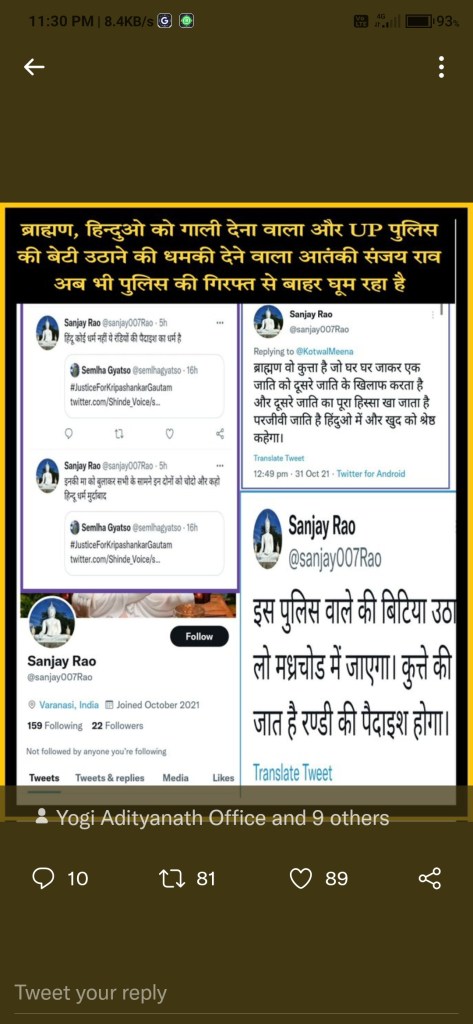The height and width of the screenshot is (1024, 473).
Task: Open tagged list Yogi Adityanath Office and 9 others
Action: (222, 818)
